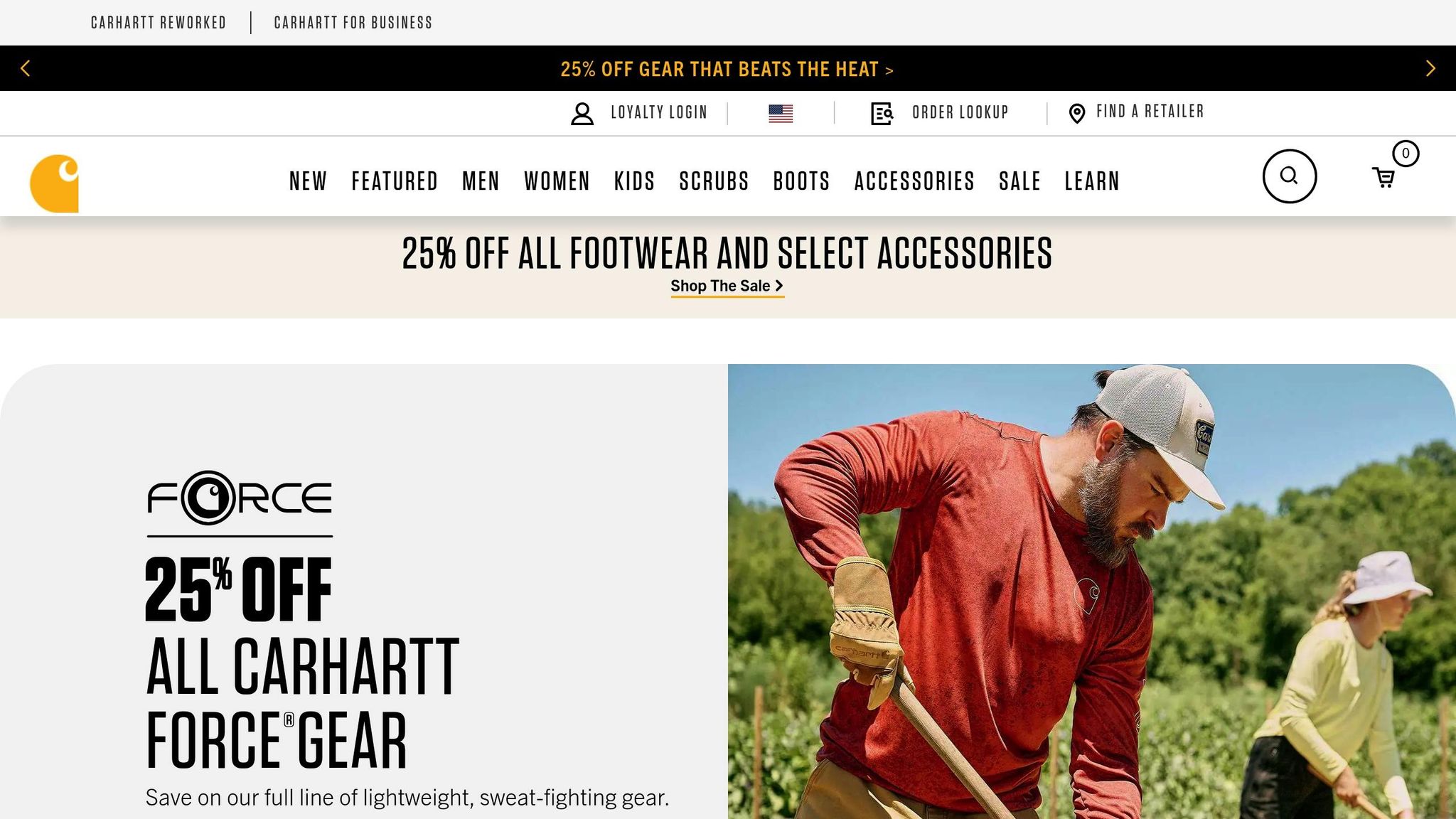Expand the Accessories navigation menu
The width and height of the screenshot is (1456, 819).
point(914,181)
